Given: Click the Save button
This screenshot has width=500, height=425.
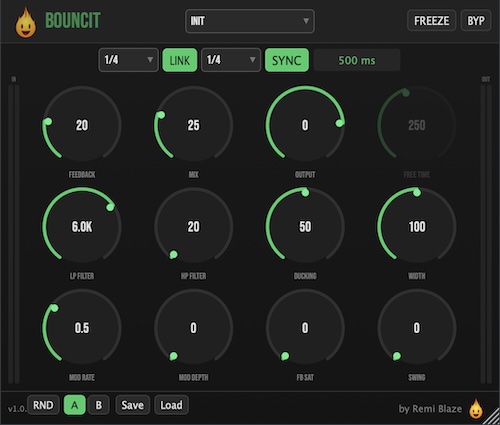Looking at the screenshot, I should (x=132, y=405).
